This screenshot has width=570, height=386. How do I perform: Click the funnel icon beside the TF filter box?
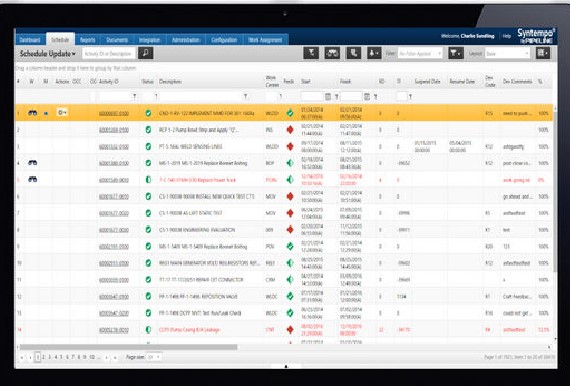(410, 97)
